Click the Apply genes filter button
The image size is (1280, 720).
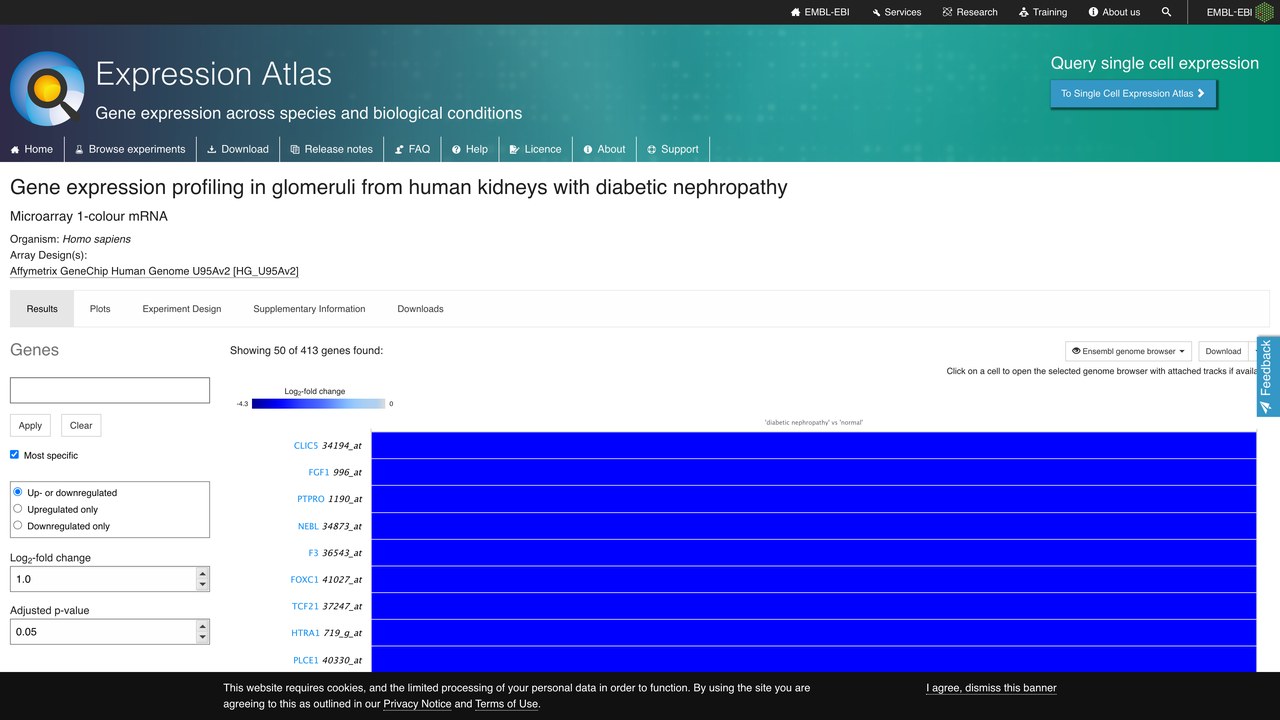click(30, 425)
